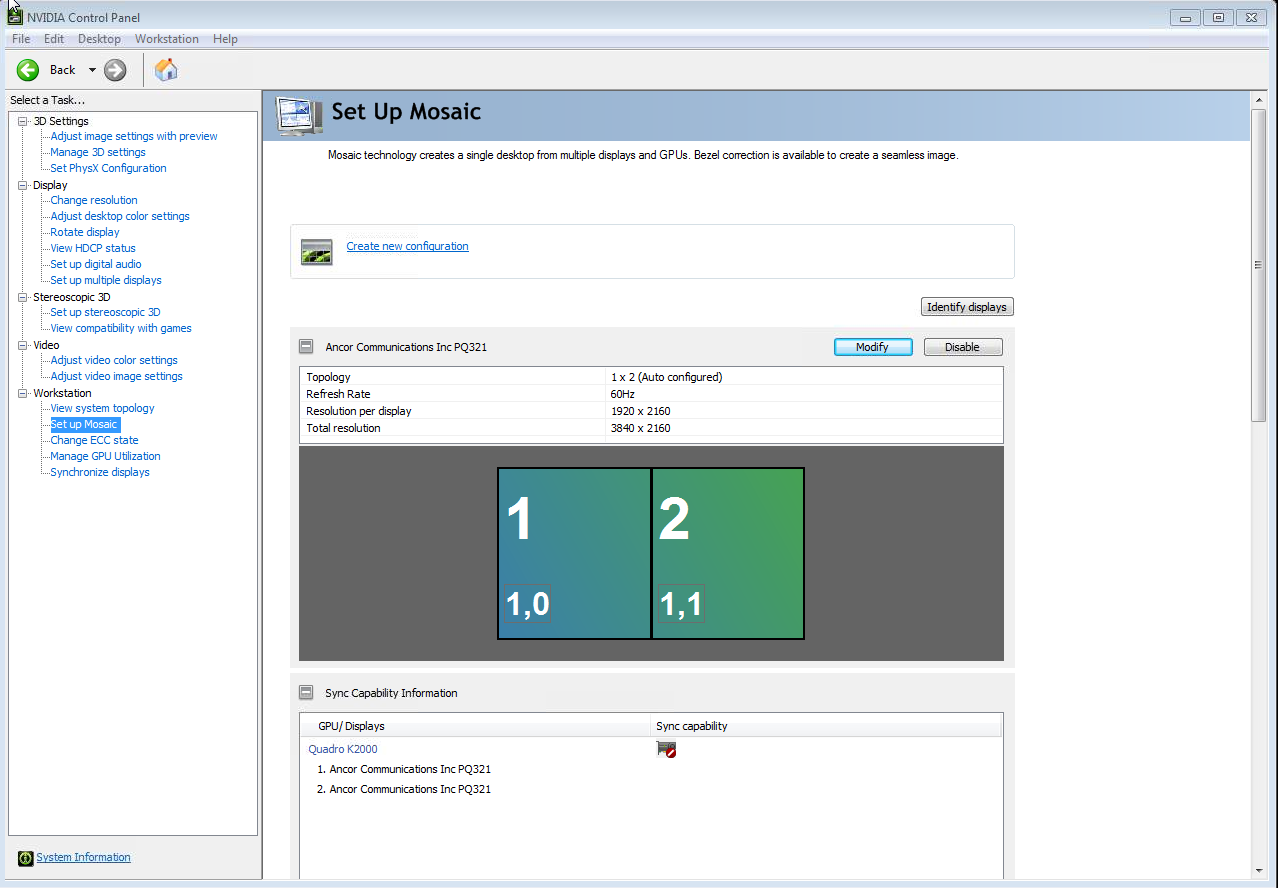The width and height of the screenshot is (1278, 888).
Task: Click the per-display resolution '1920 x 2160'
Action: click(640, 411)
